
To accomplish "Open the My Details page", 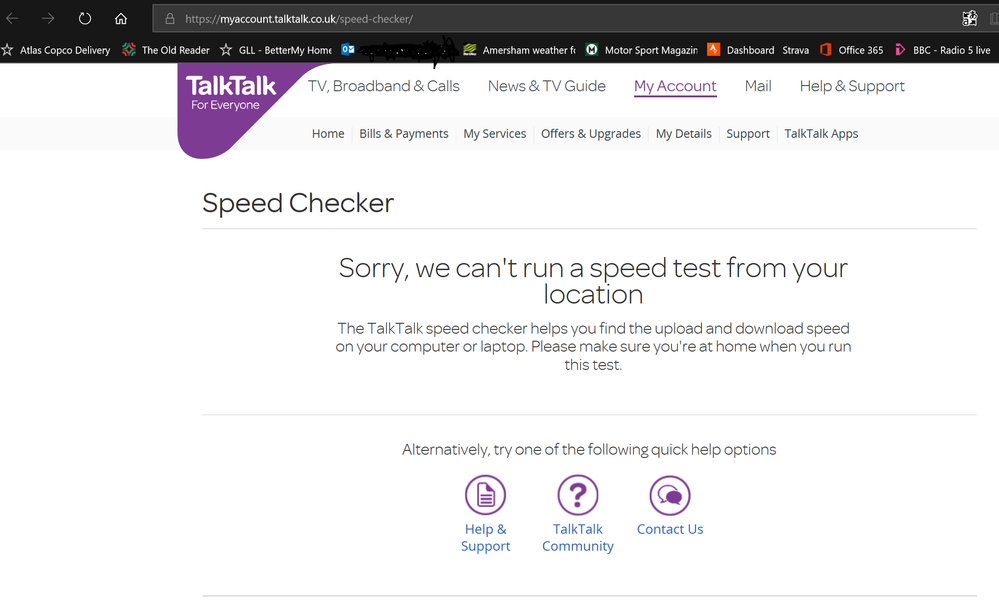I will (x=684, y=134).
